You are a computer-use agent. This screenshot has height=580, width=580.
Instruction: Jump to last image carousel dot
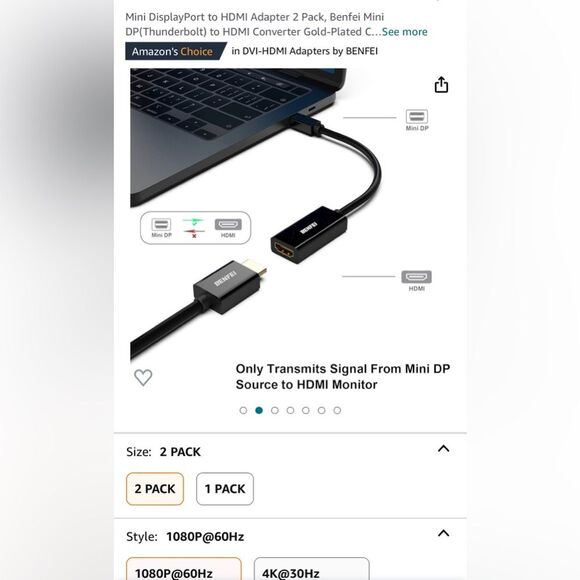(337, 410)
